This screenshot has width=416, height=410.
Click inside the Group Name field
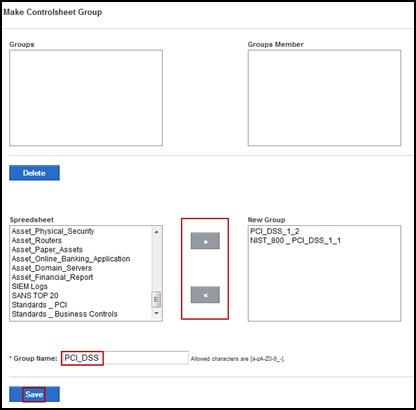coord(125,358)
